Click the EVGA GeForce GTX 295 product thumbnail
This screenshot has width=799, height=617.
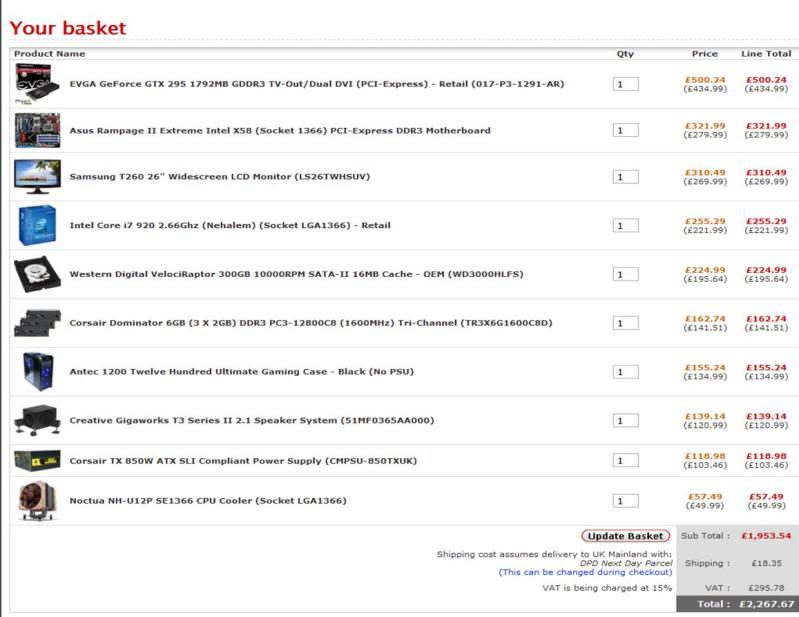37,84
